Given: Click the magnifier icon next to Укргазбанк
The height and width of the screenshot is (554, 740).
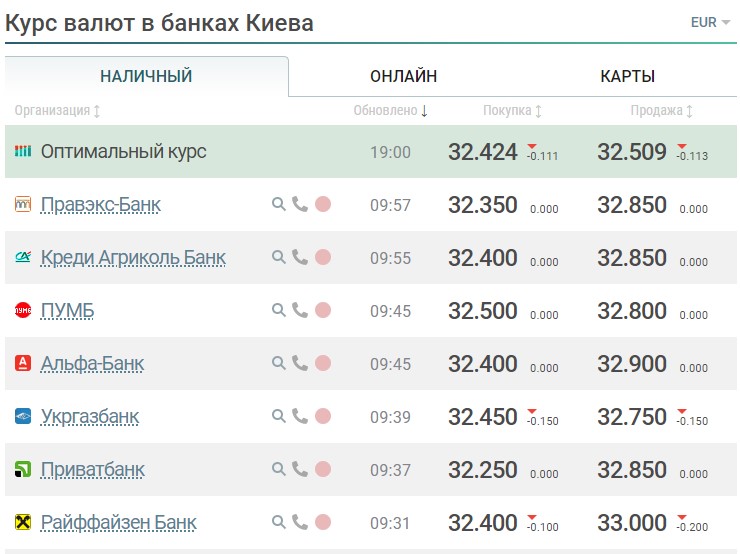Looking at the screenshot, I should (278, 416).
